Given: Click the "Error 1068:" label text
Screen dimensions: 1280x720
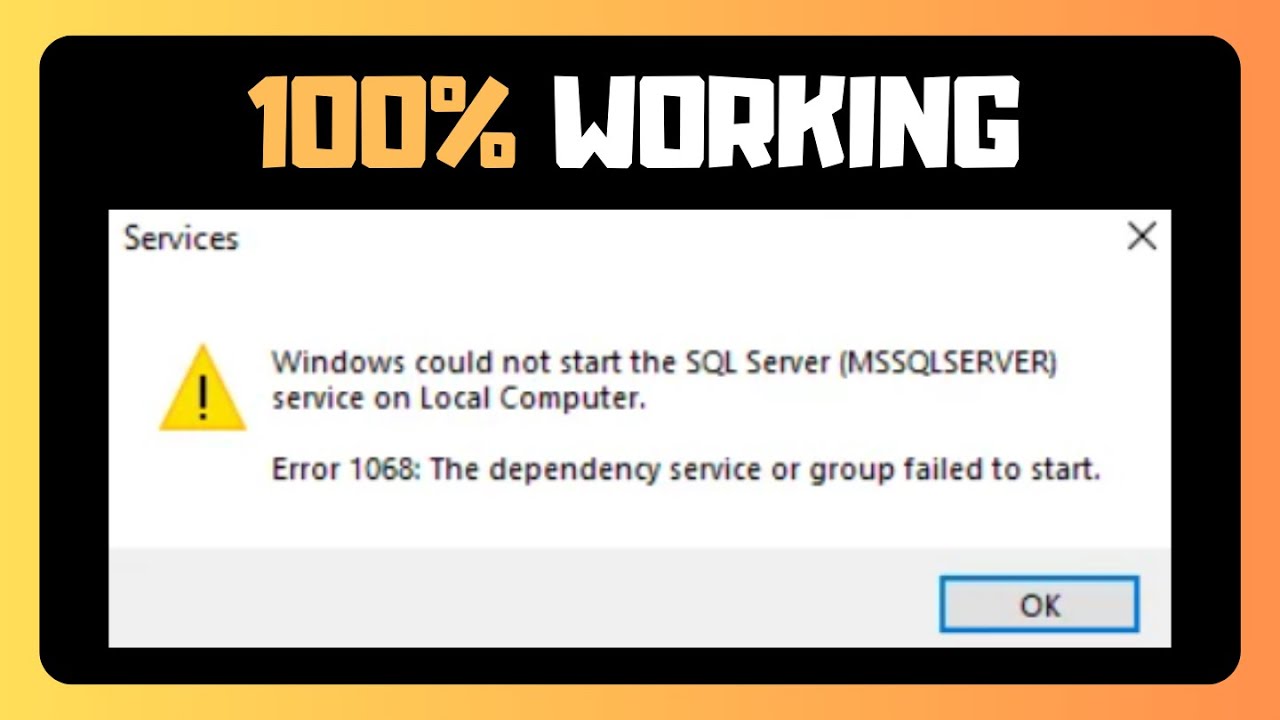Looking at the screenshot, I should point(347,468).
